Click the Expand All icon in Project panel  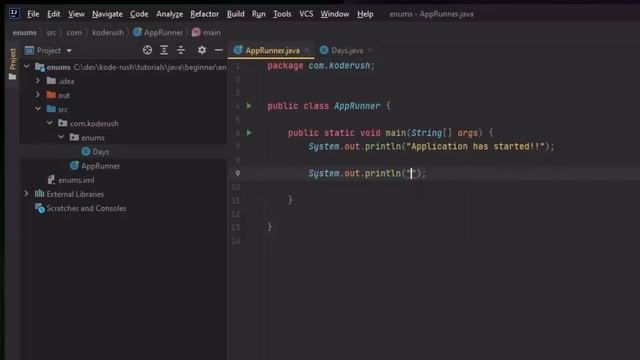pyautogui.click(x=164, y=50)
